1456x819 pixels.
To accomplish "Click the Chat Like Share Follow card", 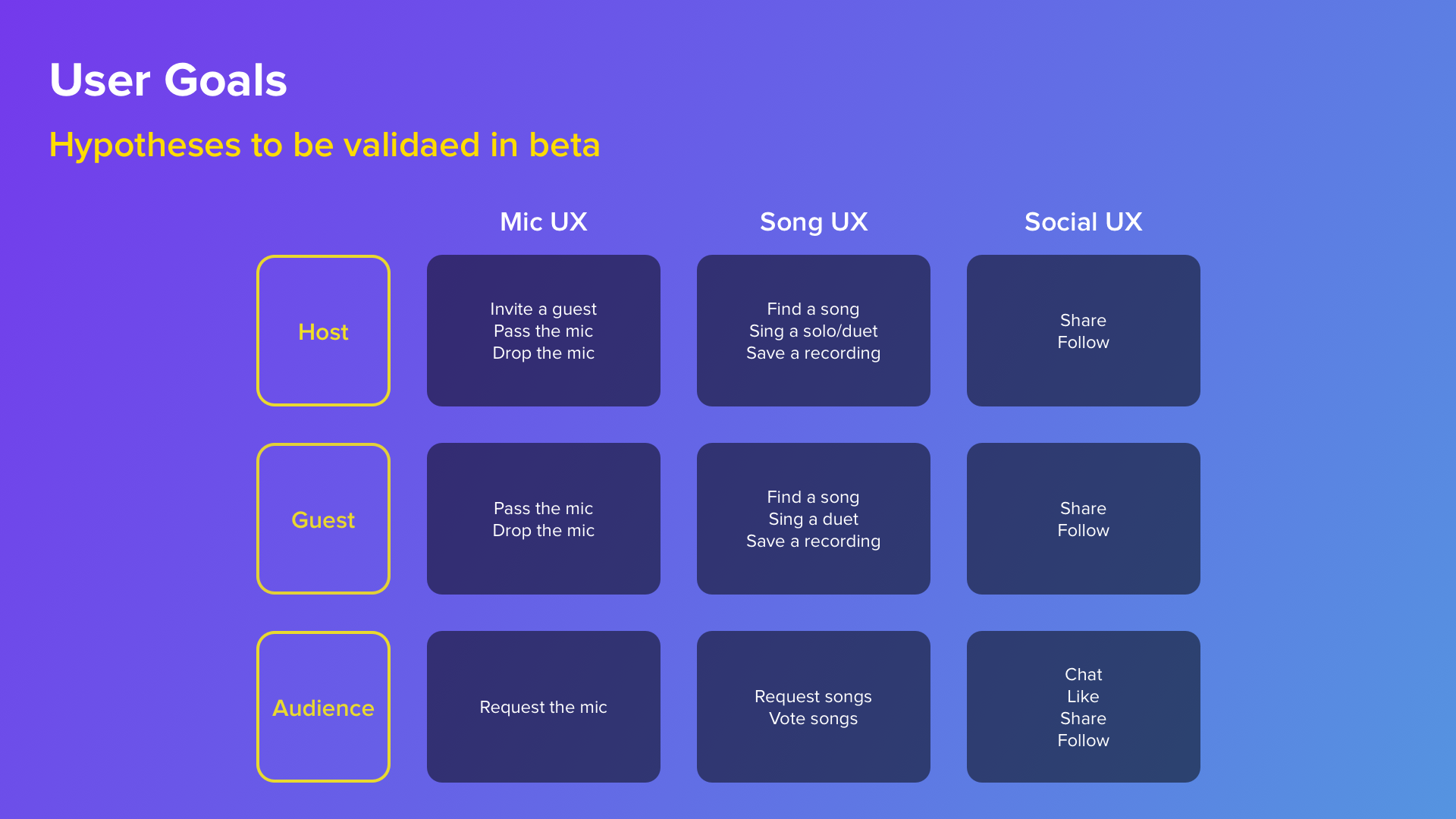I will point(1084,707).
